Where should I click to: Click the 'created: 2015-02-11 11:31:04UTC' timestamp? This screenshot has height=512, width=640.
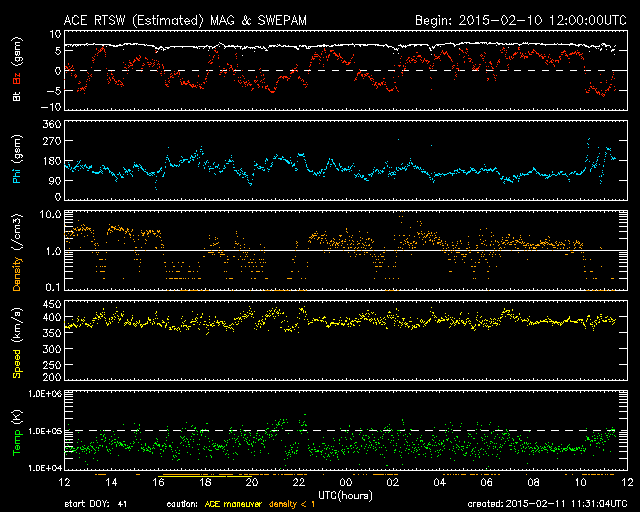(547, 504)
